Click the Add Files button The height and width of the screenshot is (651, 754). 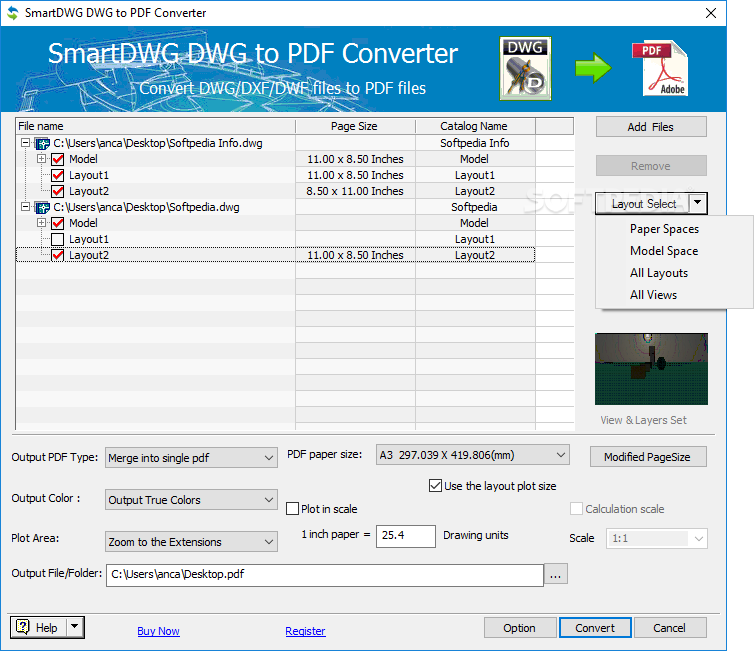point(651,127)
